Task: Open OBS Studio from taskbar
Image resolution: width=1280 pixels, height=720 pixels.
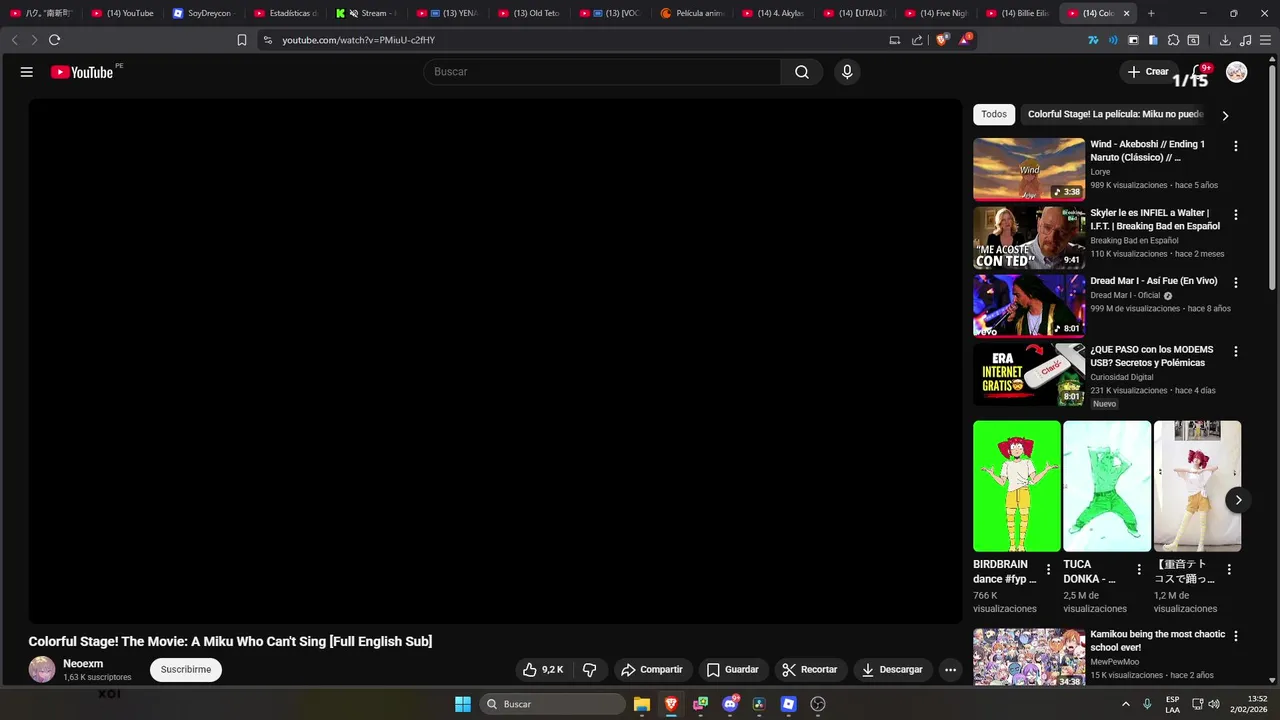Action: point(818,704)
